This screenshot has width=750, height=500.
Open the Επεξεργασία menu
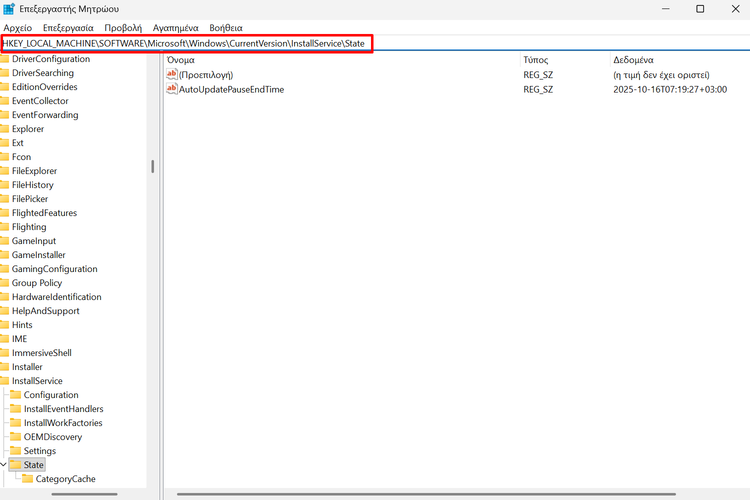(x=68, y=28)
